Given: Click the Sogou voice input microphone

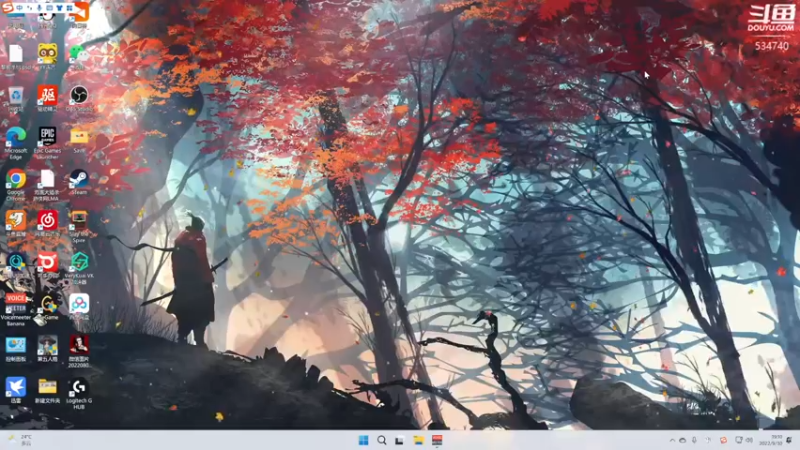Looking at the screenshot, I should pos(39,8).
